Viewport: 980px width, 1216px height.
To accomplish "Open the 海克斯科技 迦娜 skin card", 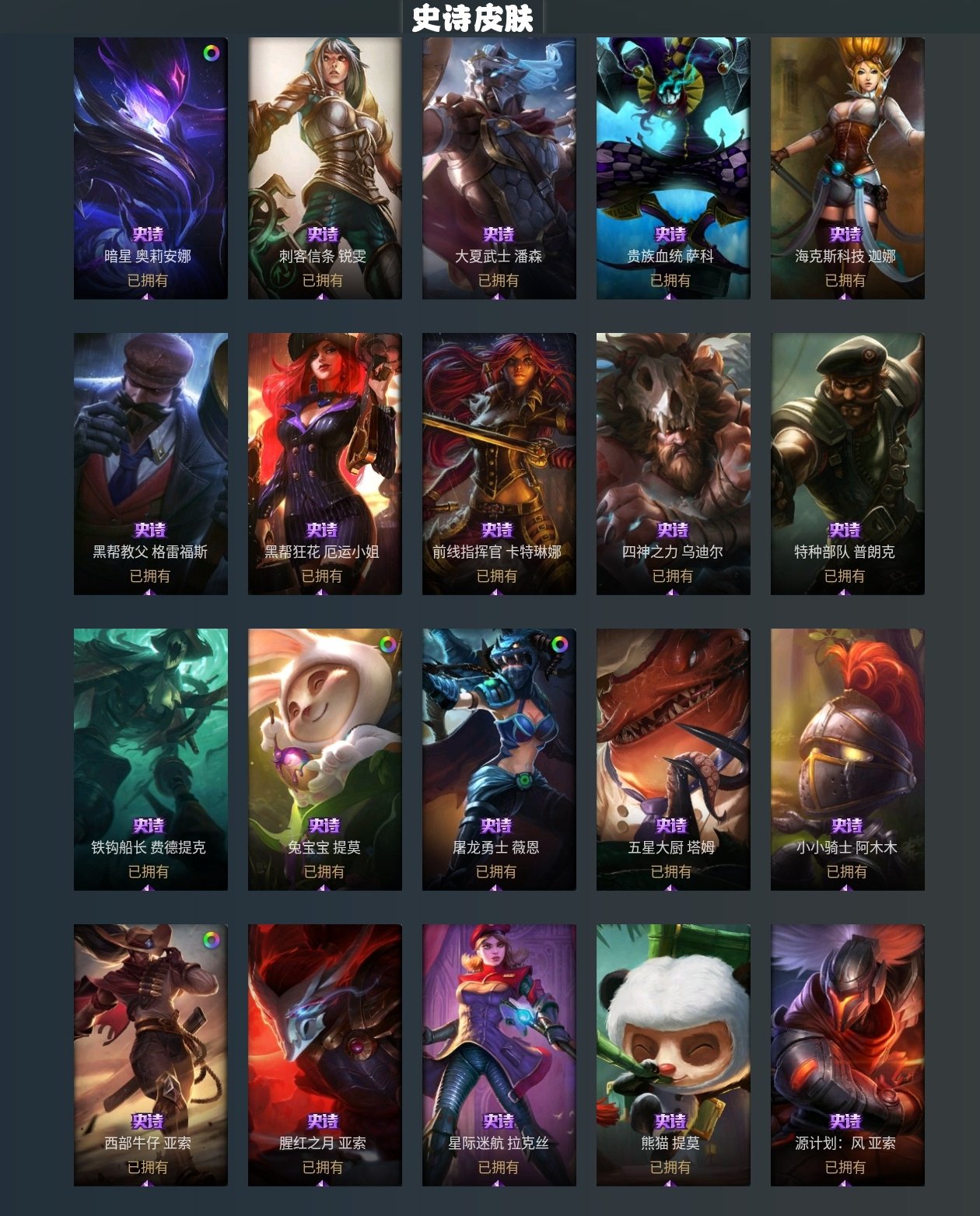I will [848, 168].
